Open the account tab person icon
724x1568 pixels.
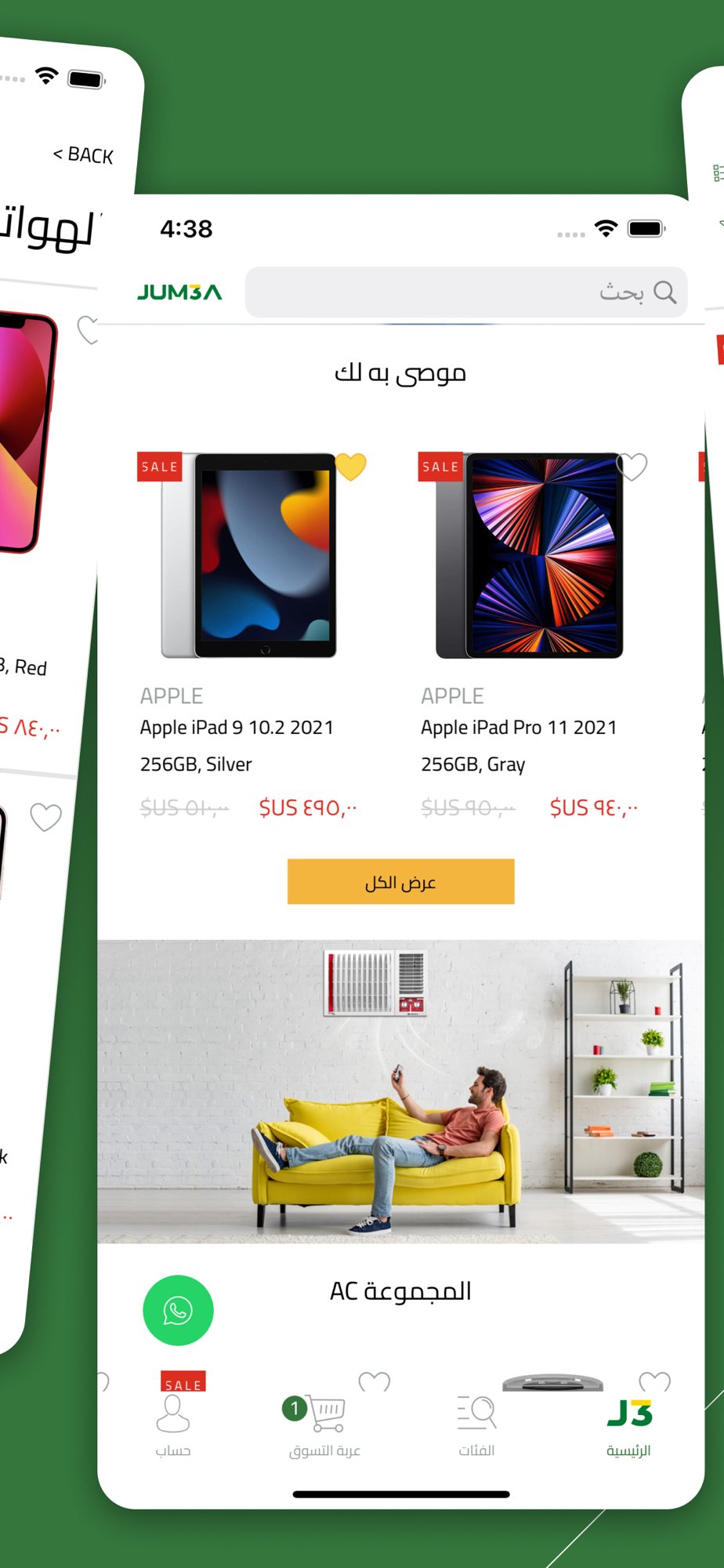click(172, 1414)
